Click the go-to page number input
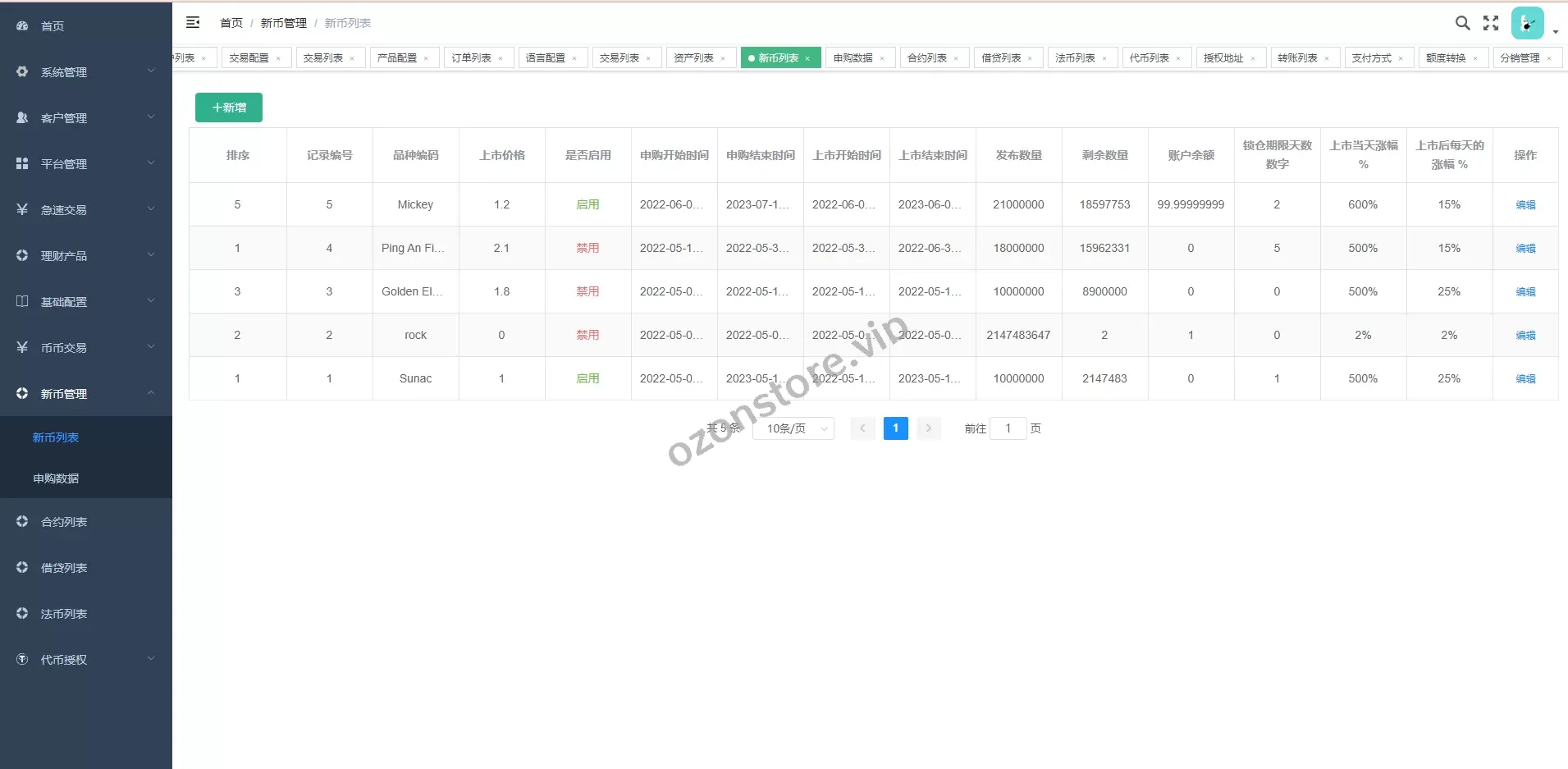 pyautogui.click(x=1008, y=428)
